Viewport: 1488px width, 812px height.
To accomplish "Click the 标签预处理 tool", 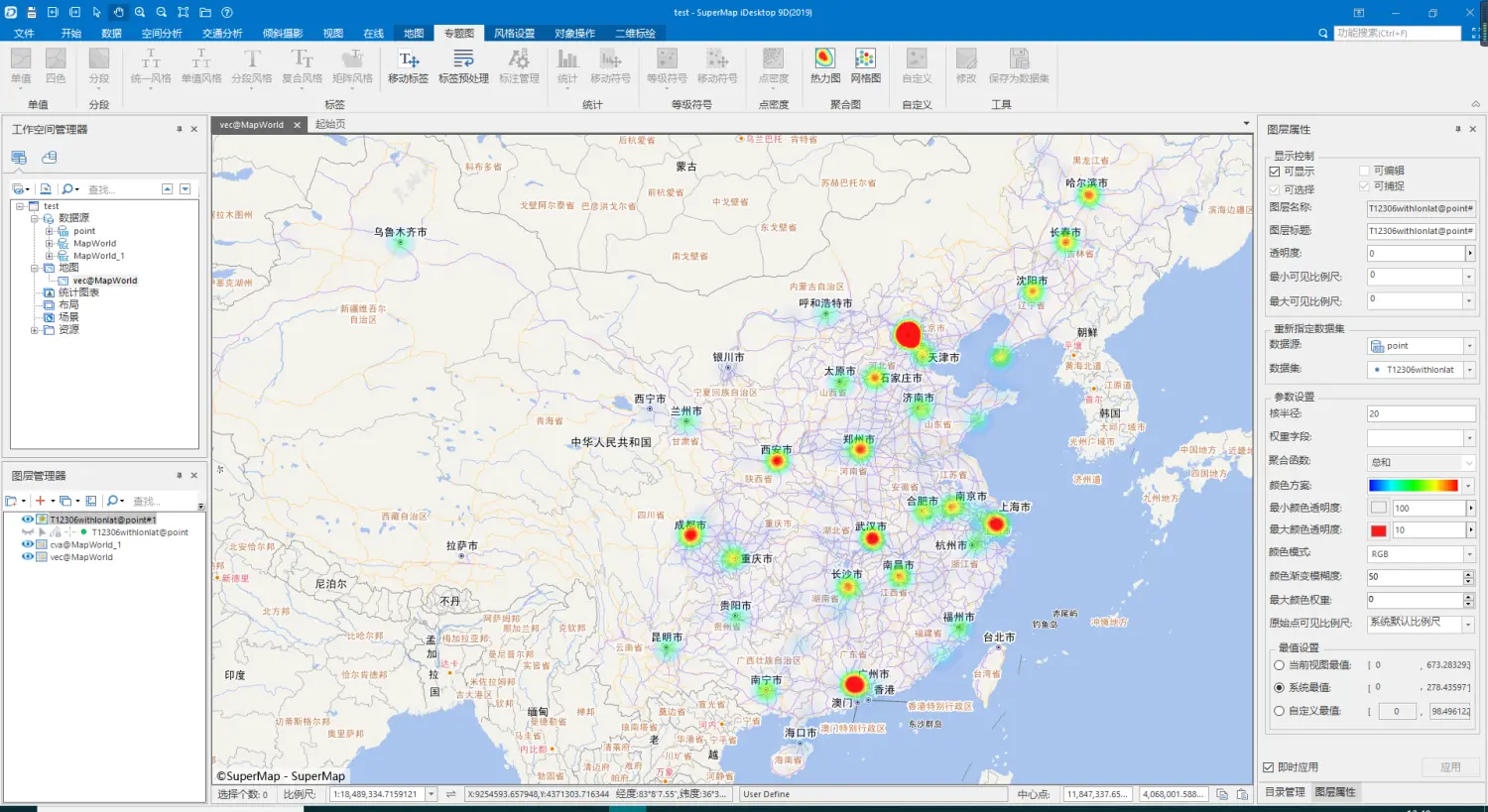I will pos(463,66).
